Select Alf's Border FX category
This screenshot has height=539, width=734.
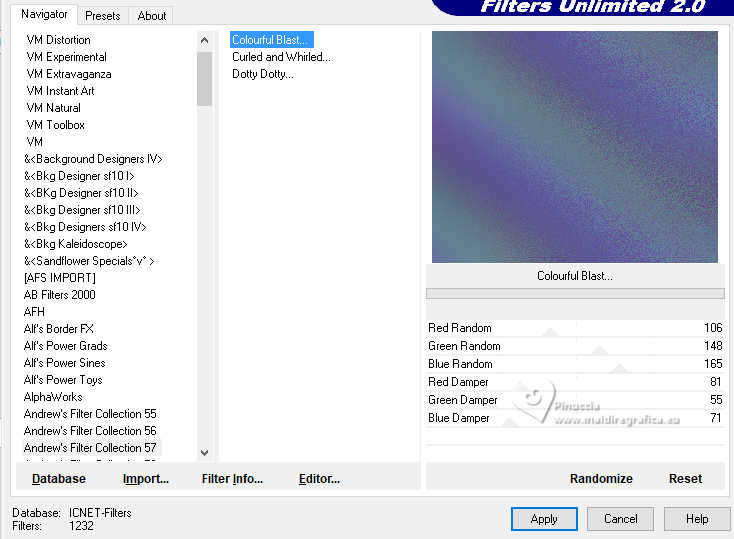tap(59, 329)
